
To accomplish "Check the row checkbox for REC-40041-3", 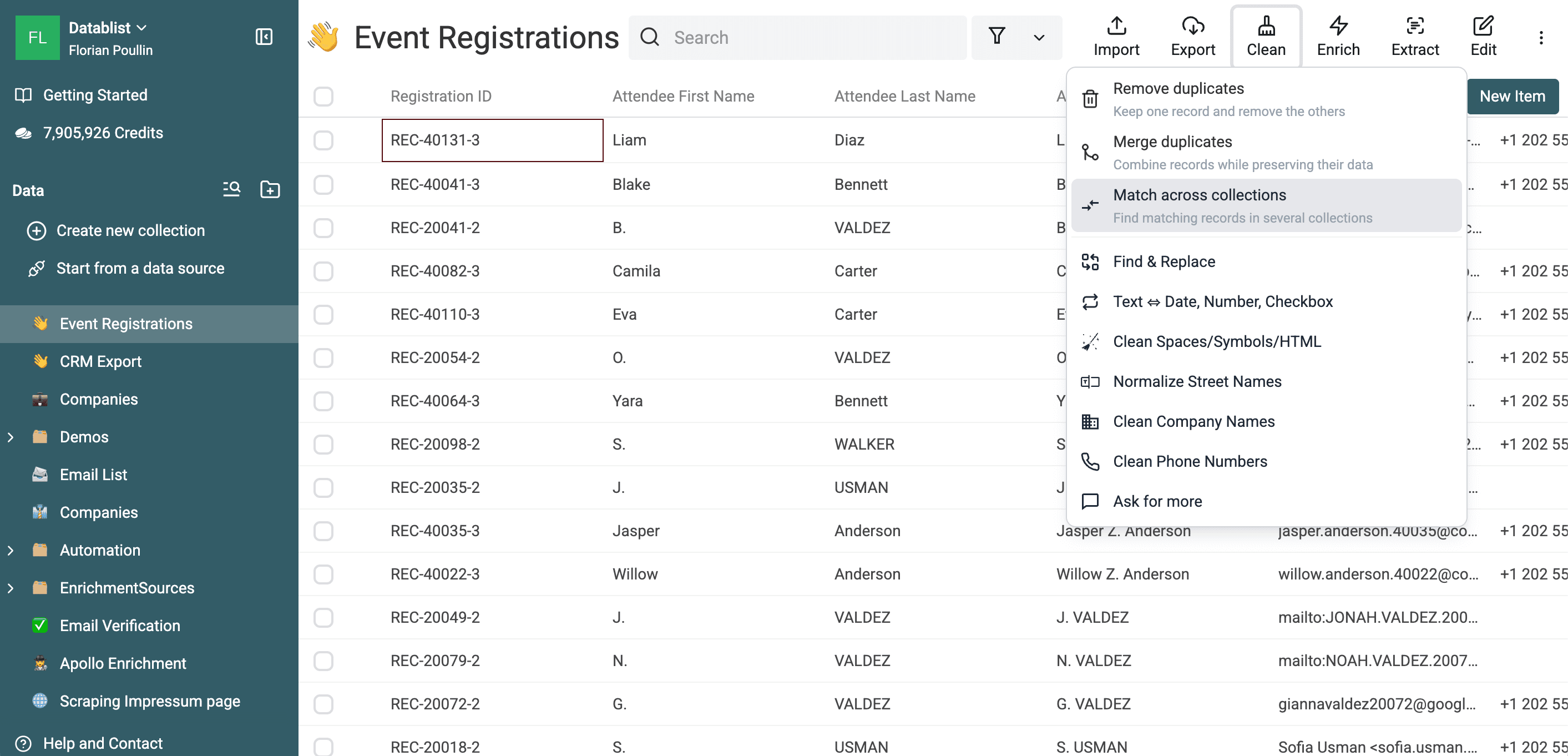I will (323, 184).
